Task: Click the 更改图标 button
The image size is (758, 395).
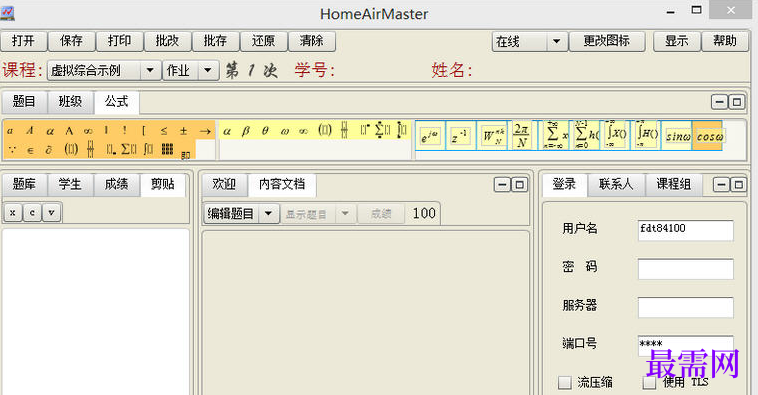Action: point(607,41)
